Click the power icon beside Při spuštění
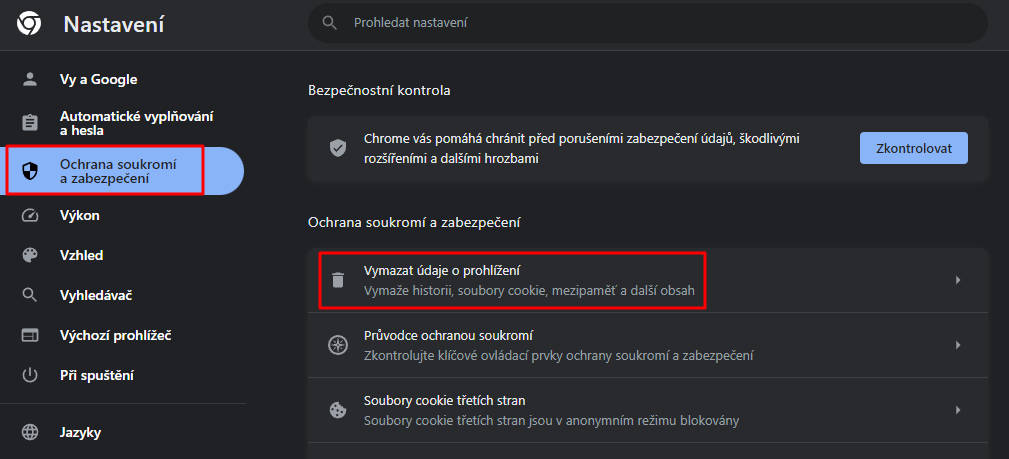Viewport: 1009px width, 459px height. coord(30,375)
